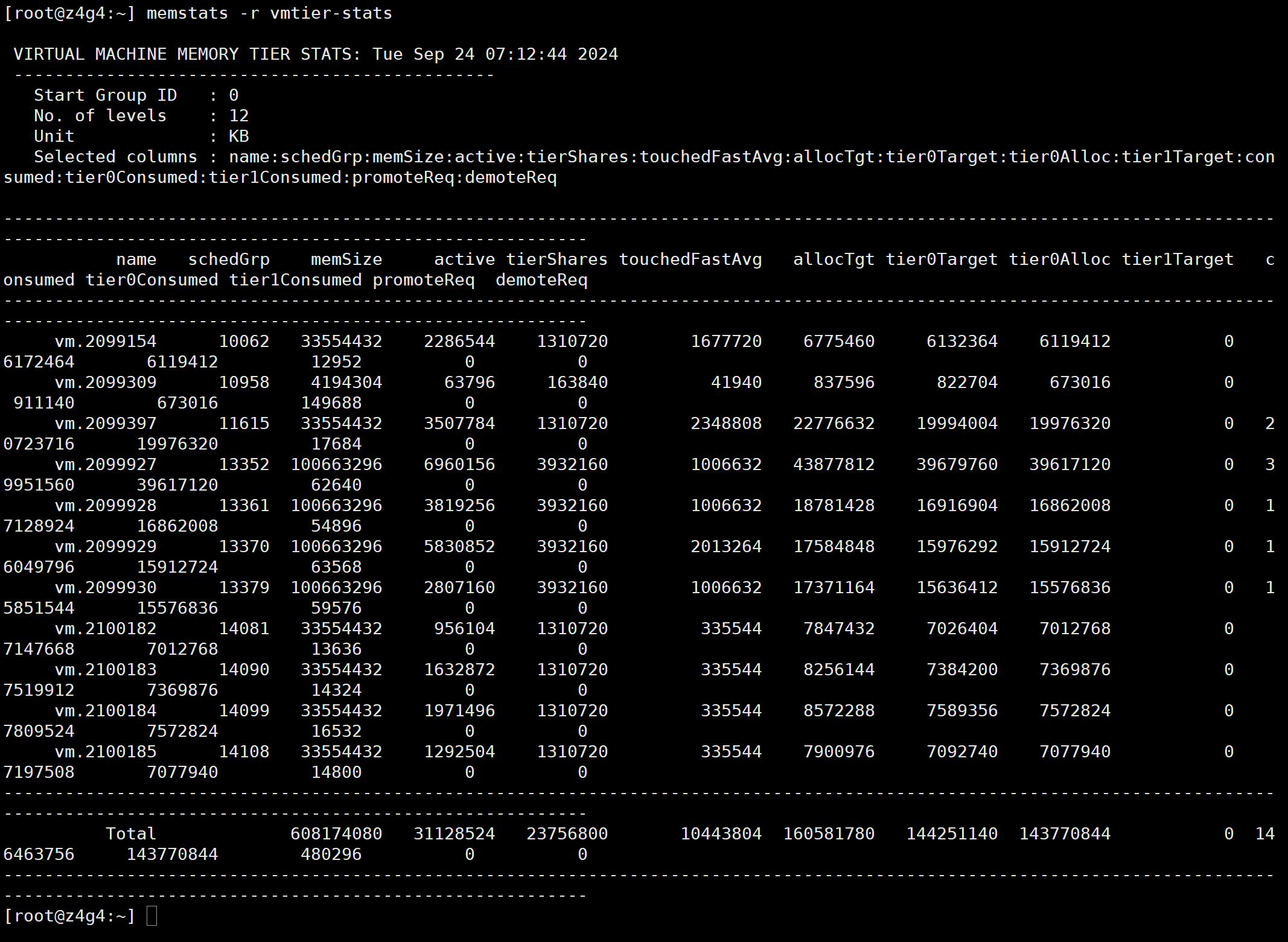Screen dimensions: 1288x942
Task: Click the Total row label
Action: pyautogui.click(x=131, y=834)
